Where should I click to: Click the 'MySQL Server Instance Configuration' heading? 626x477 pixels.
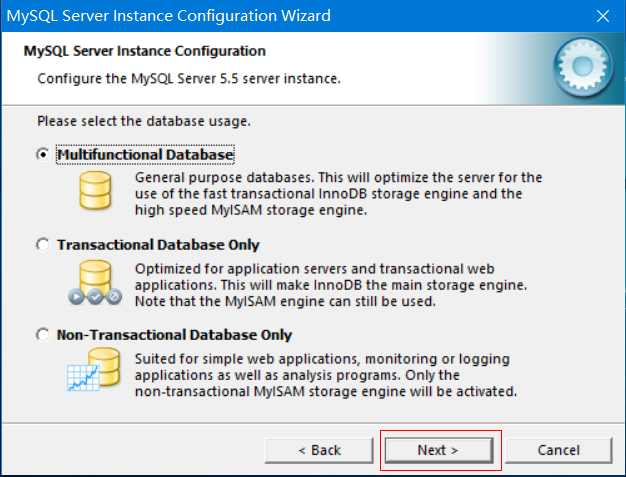point(145,51)
